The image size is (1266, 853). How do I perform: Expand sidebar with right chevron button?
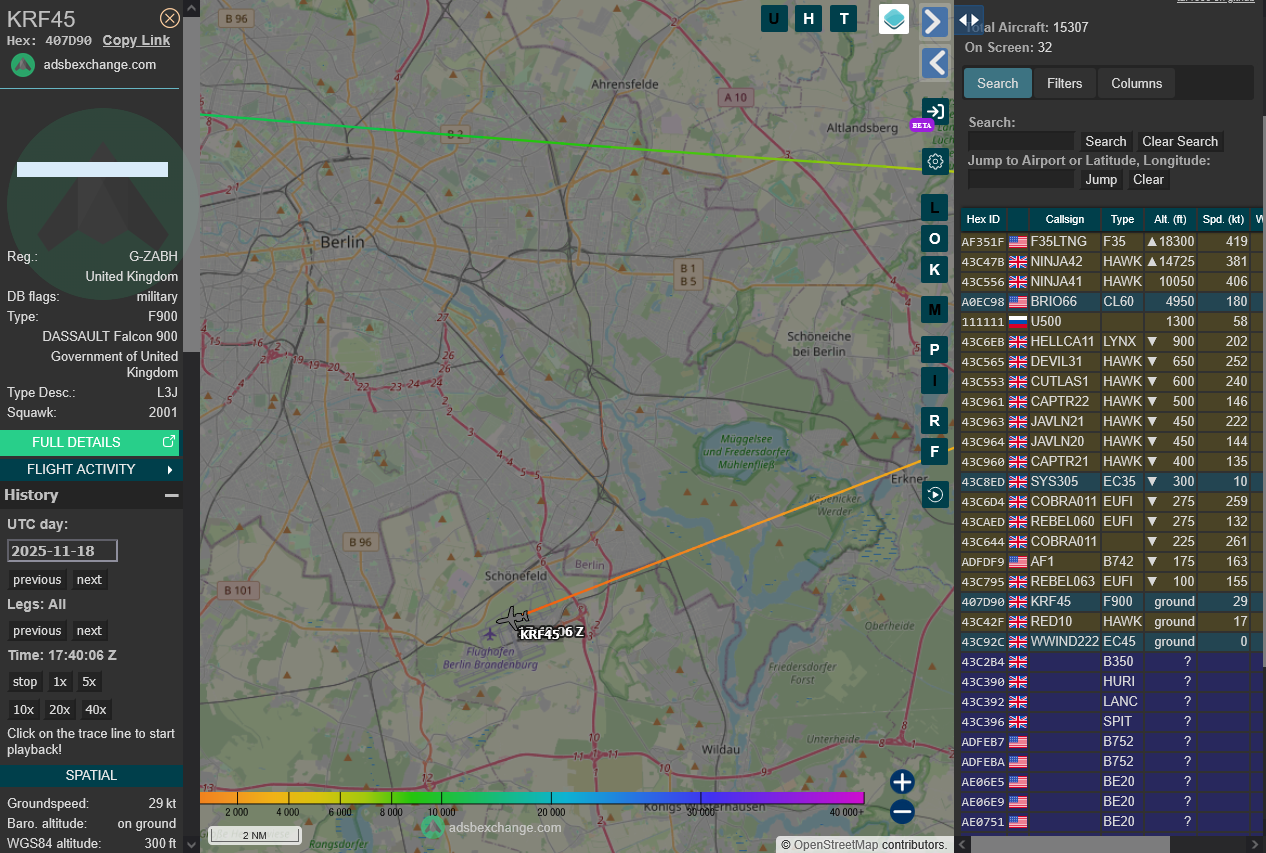[x=934, y=21]
